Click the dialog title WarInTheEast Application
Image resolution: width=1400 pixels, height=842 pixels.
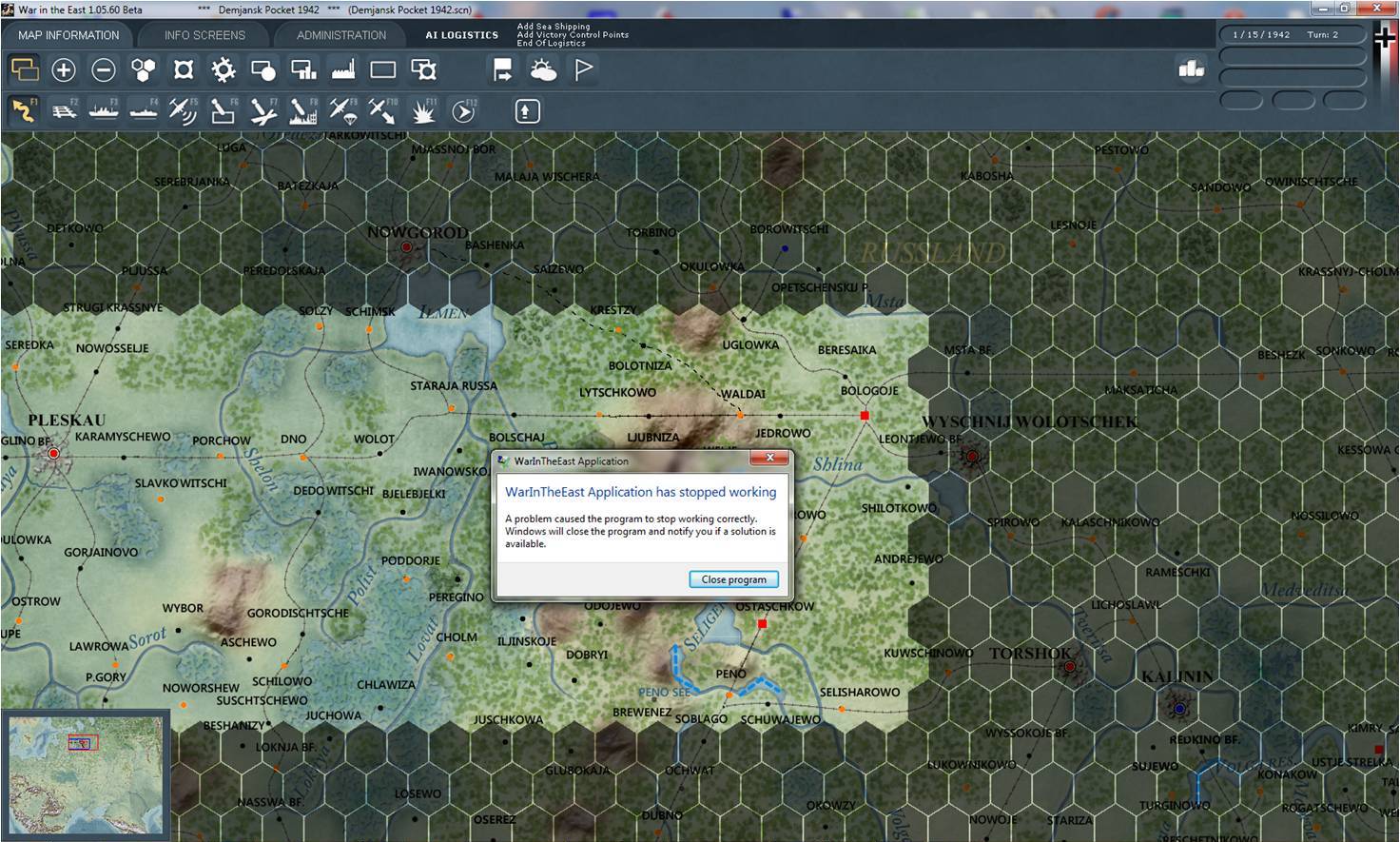click(572, 461)
